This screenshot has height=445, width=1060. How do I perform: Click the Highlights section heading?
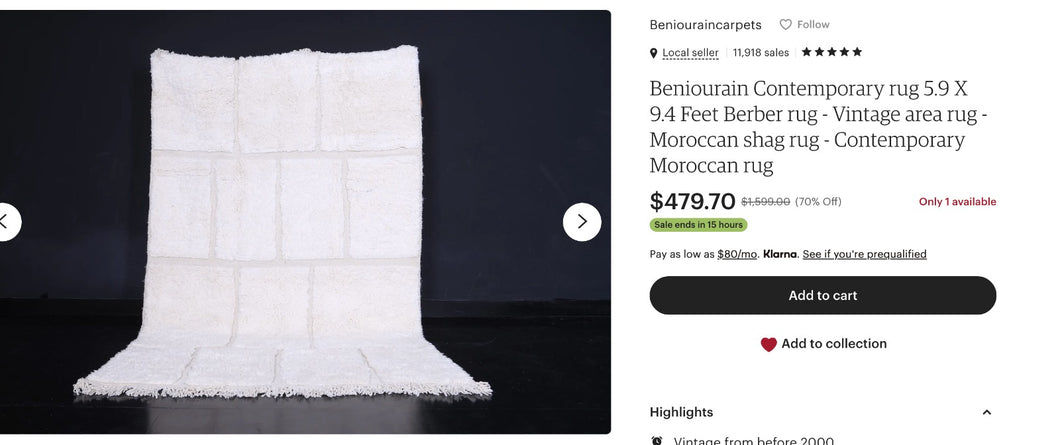coord(681,412)
